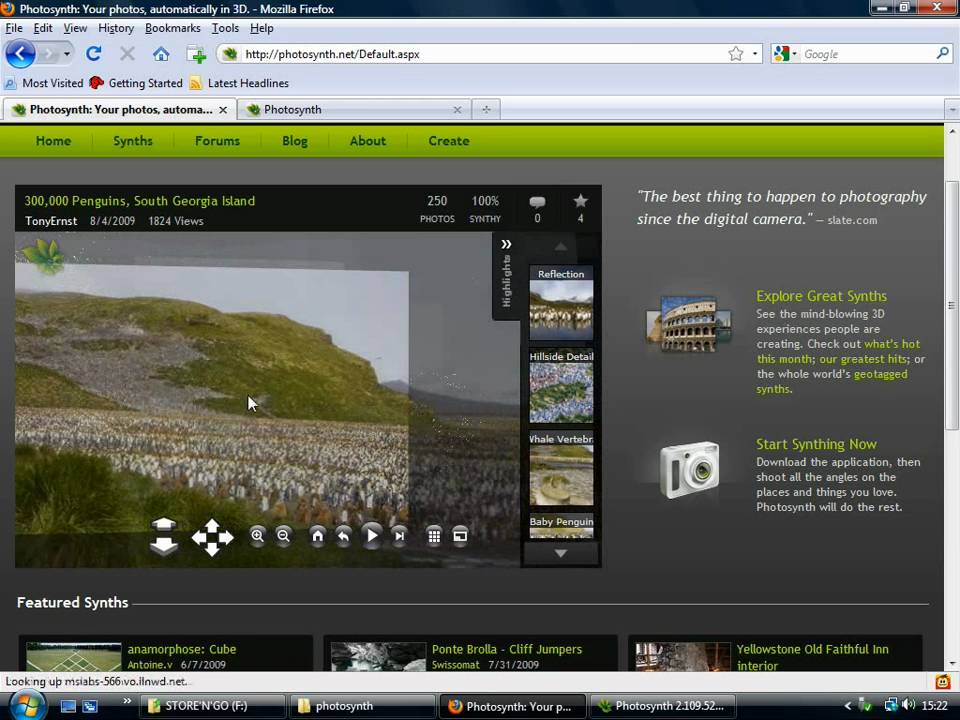Viewport: 960px width, 720px height.
Task: Open TonyErnst's user profile link
Action: coord(51,221)
